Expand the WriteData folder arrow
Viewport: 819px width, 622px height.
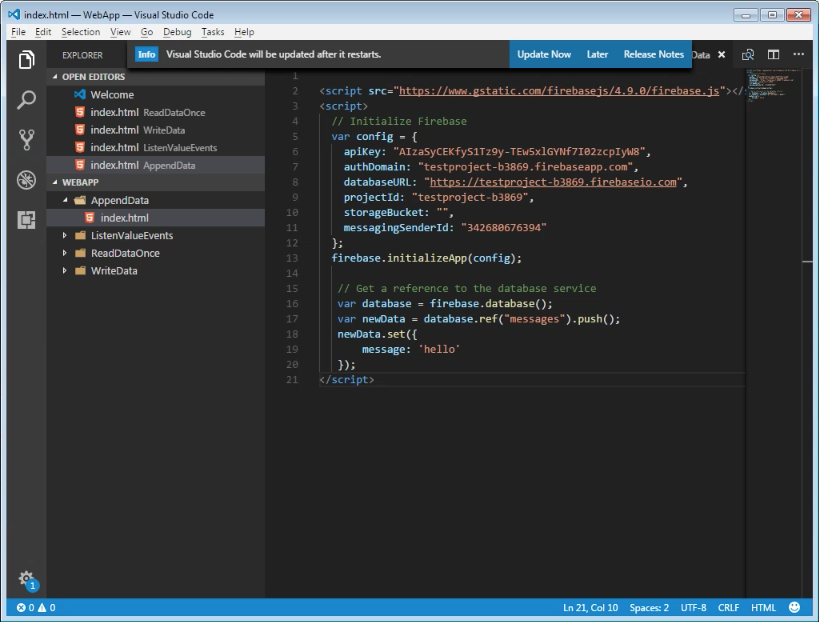coord(65,271)
